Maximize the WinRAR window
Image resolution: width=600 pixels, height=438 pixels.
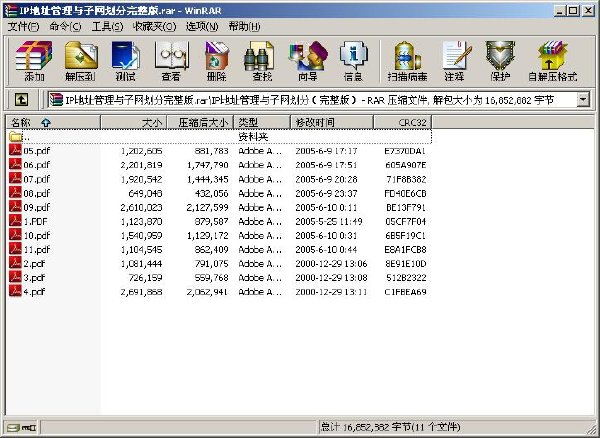(573, 11)
